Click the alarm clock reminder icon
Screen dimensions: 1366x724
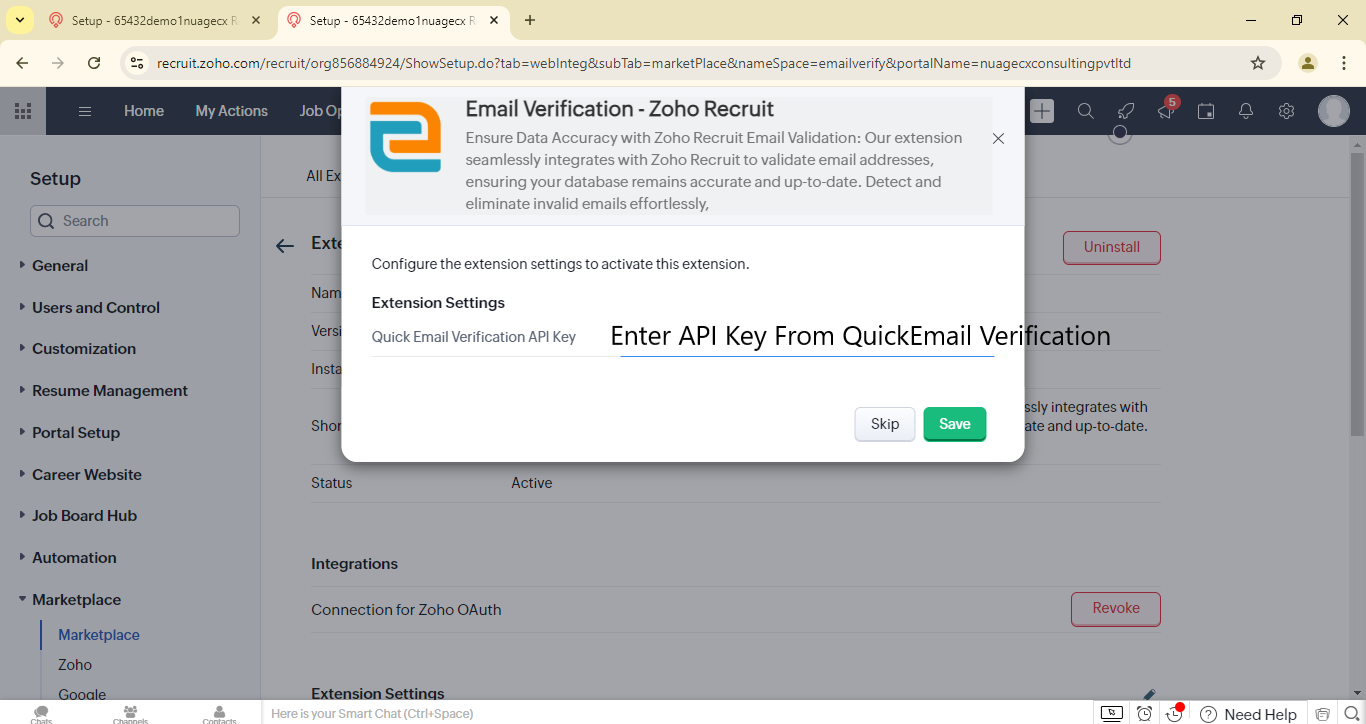point(1145,713)
